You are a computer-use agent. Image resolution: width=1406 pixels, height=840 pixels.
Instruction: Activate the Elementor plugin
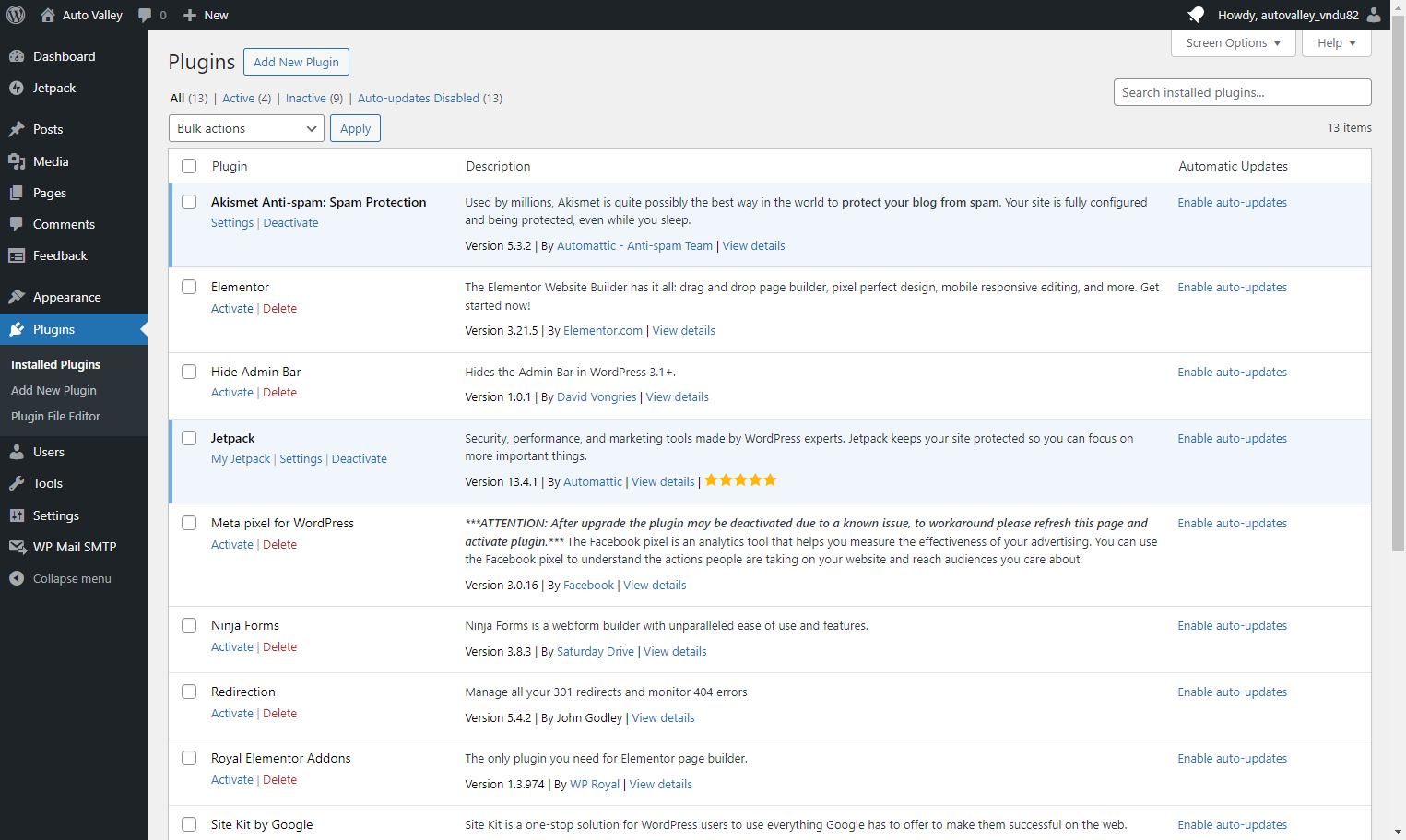tap(232, 309)
